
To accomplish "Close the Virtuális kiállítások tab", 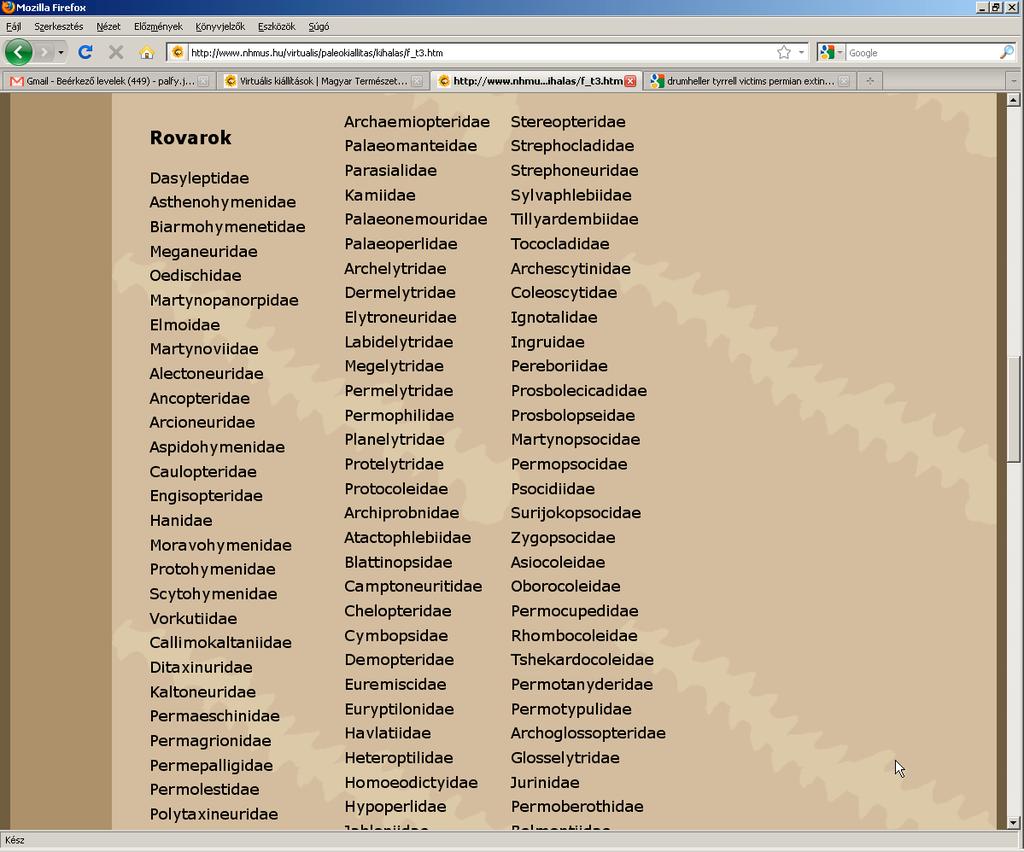I will 417,81.
